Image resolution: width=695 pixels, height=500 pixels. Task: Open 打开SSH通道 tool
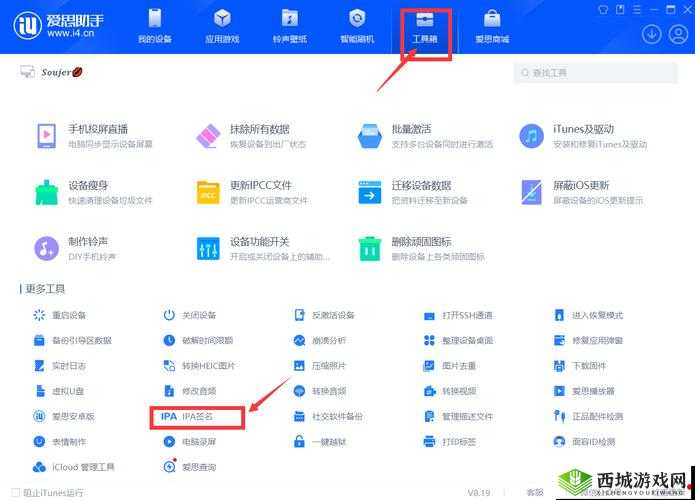[458, 315]
